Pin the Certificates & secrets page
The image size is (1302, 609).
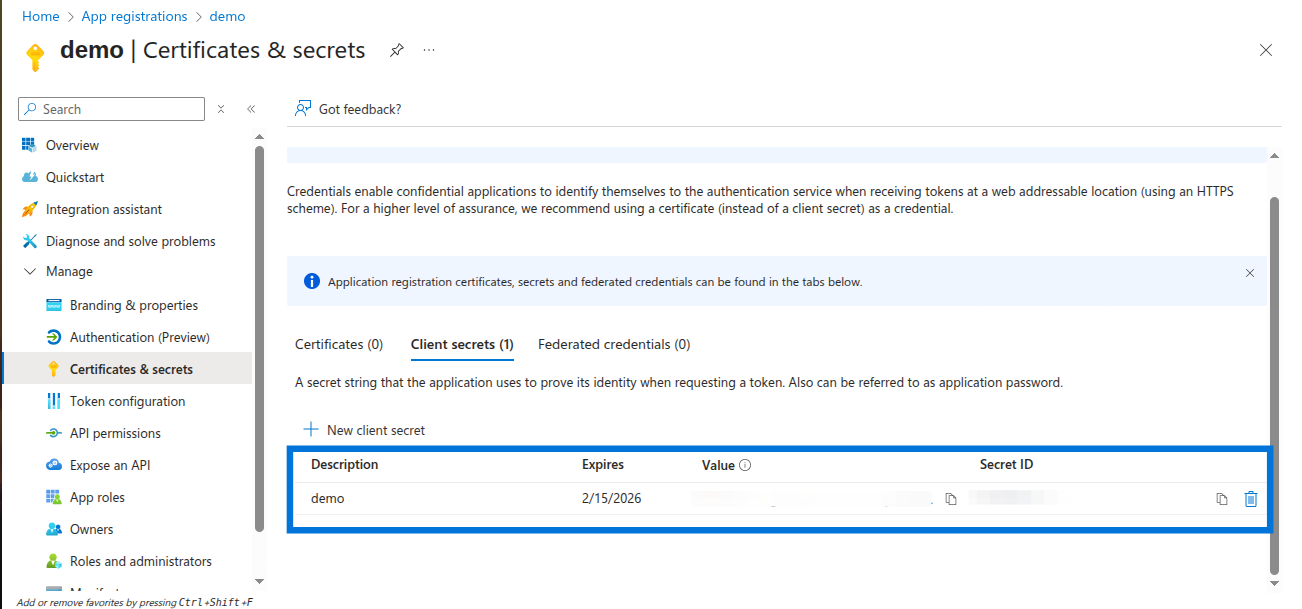[397, 50]
